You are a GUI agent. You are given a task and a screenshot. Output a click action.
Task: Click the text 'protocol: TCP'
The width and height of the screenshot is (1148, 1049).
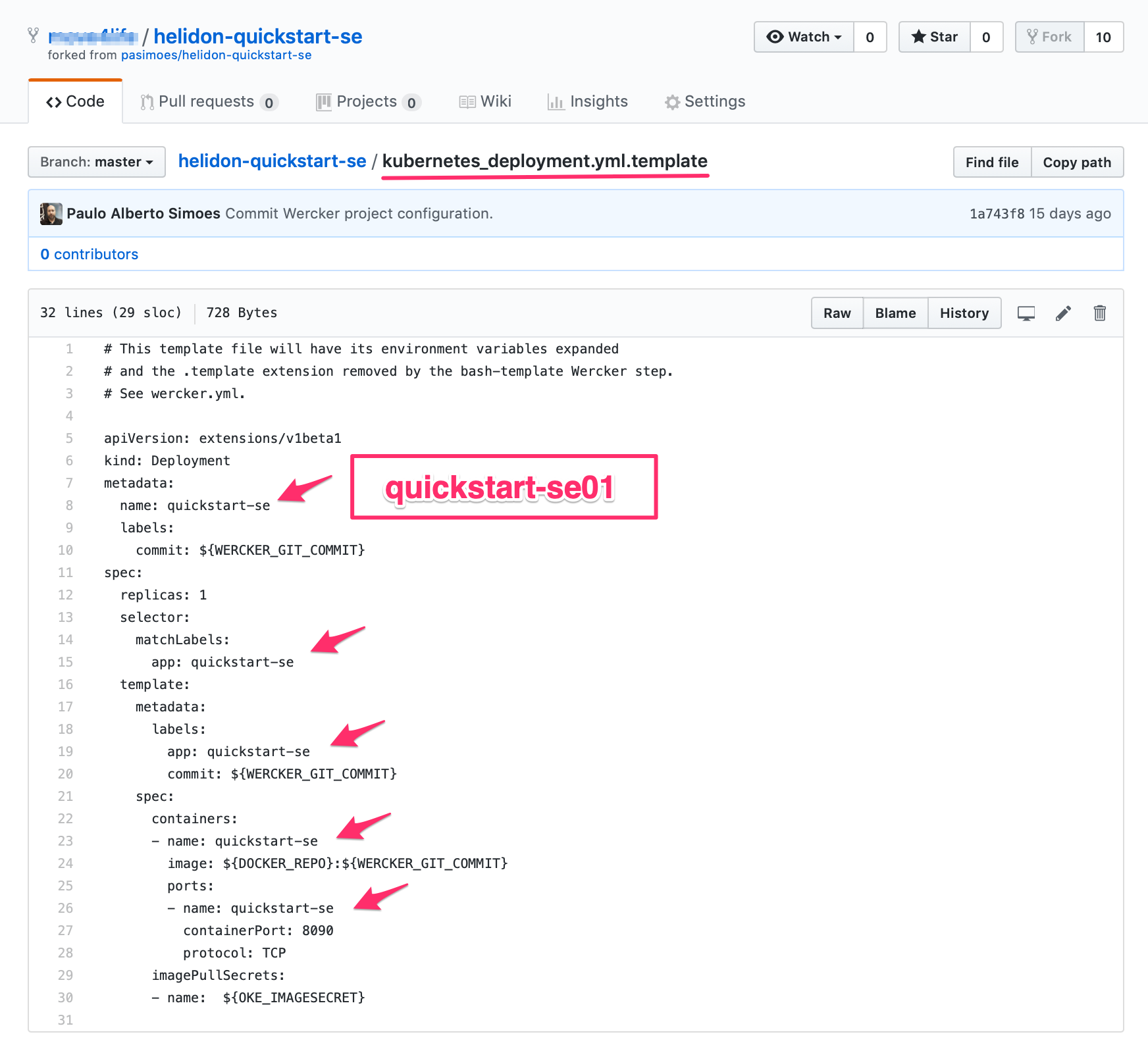click(234, 953)
